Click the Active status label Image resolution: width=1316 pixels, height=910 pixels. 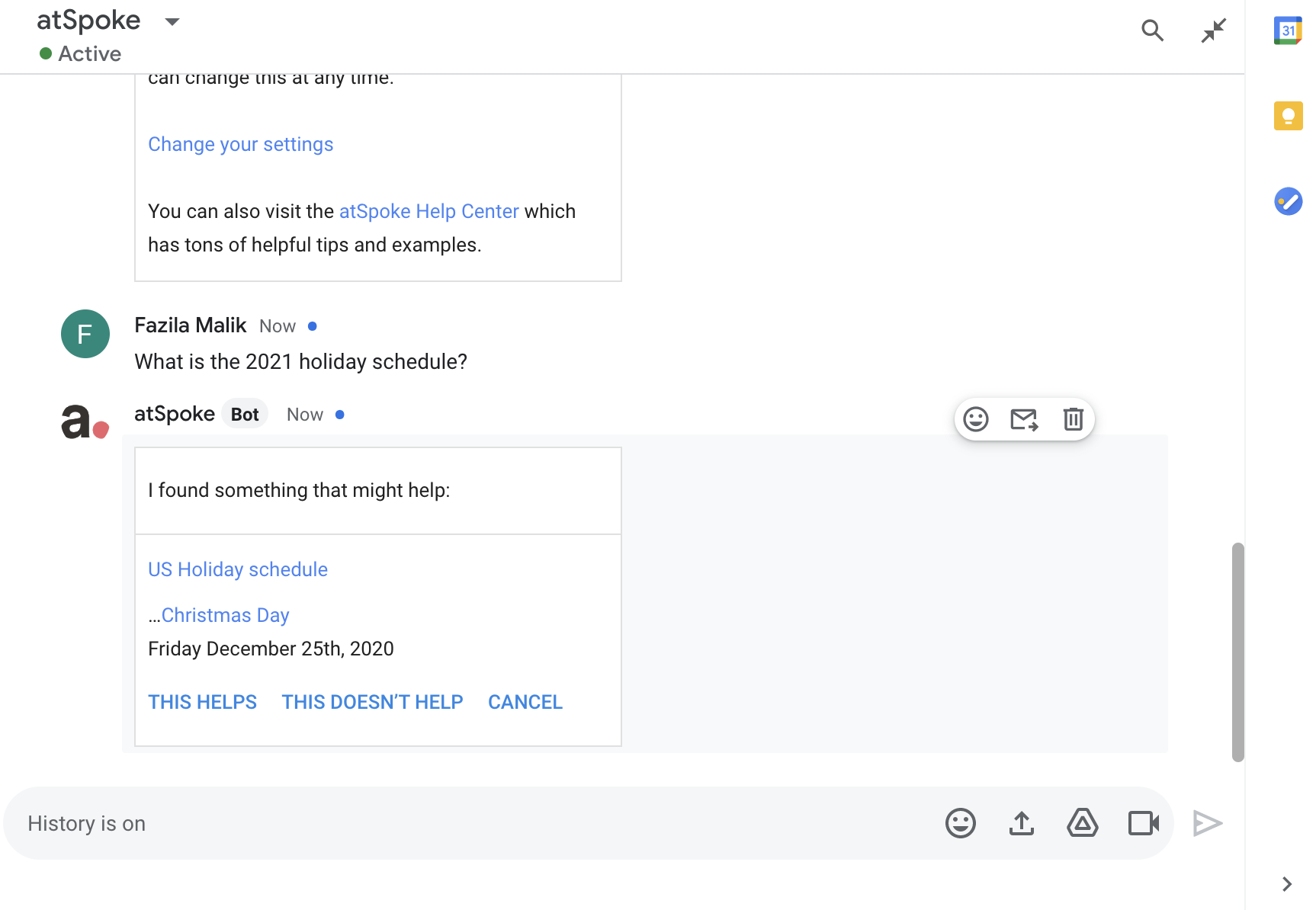(x=89, y=53)
